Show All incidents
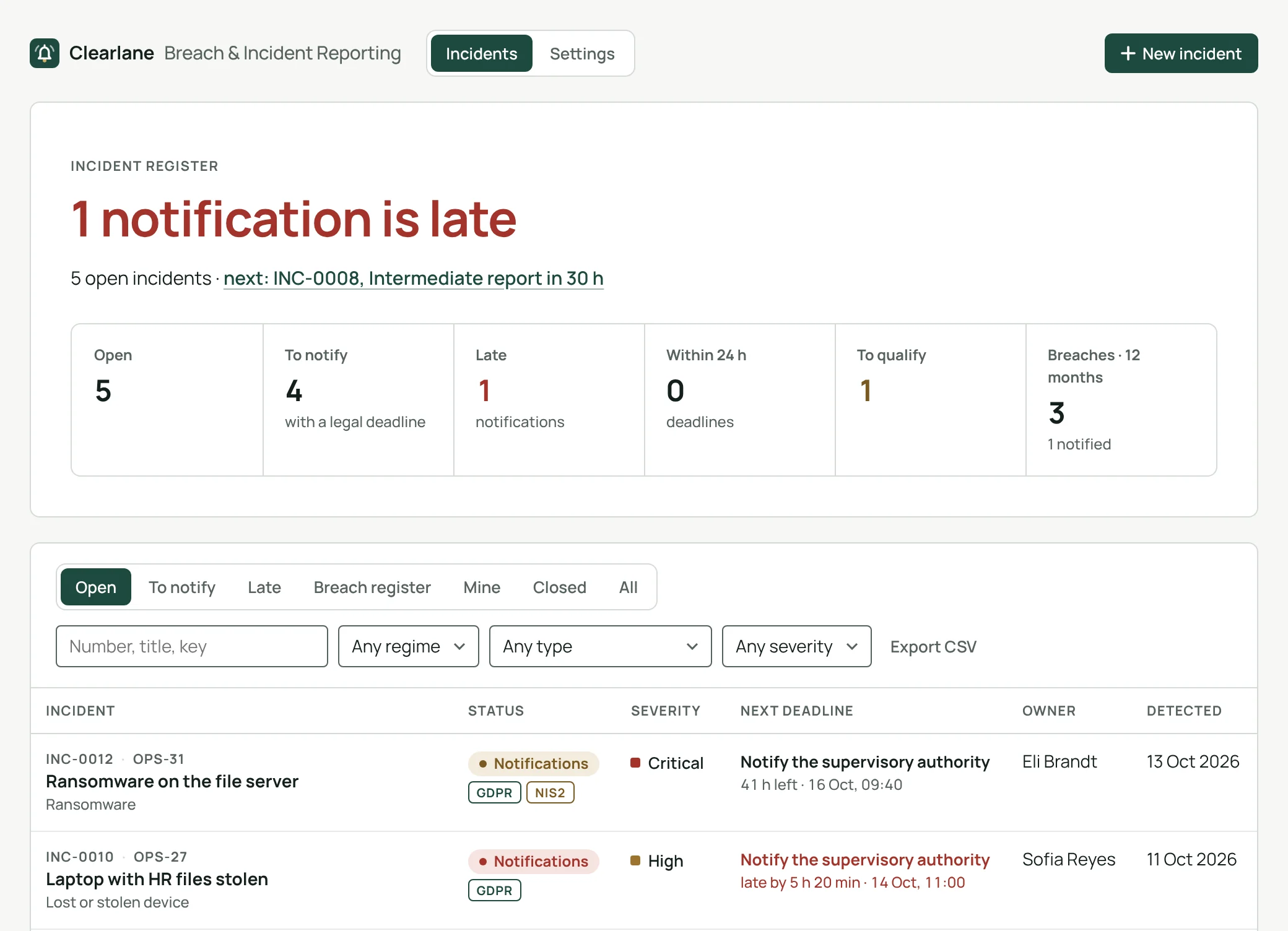1288x931 pixels. tap(629, 587)
